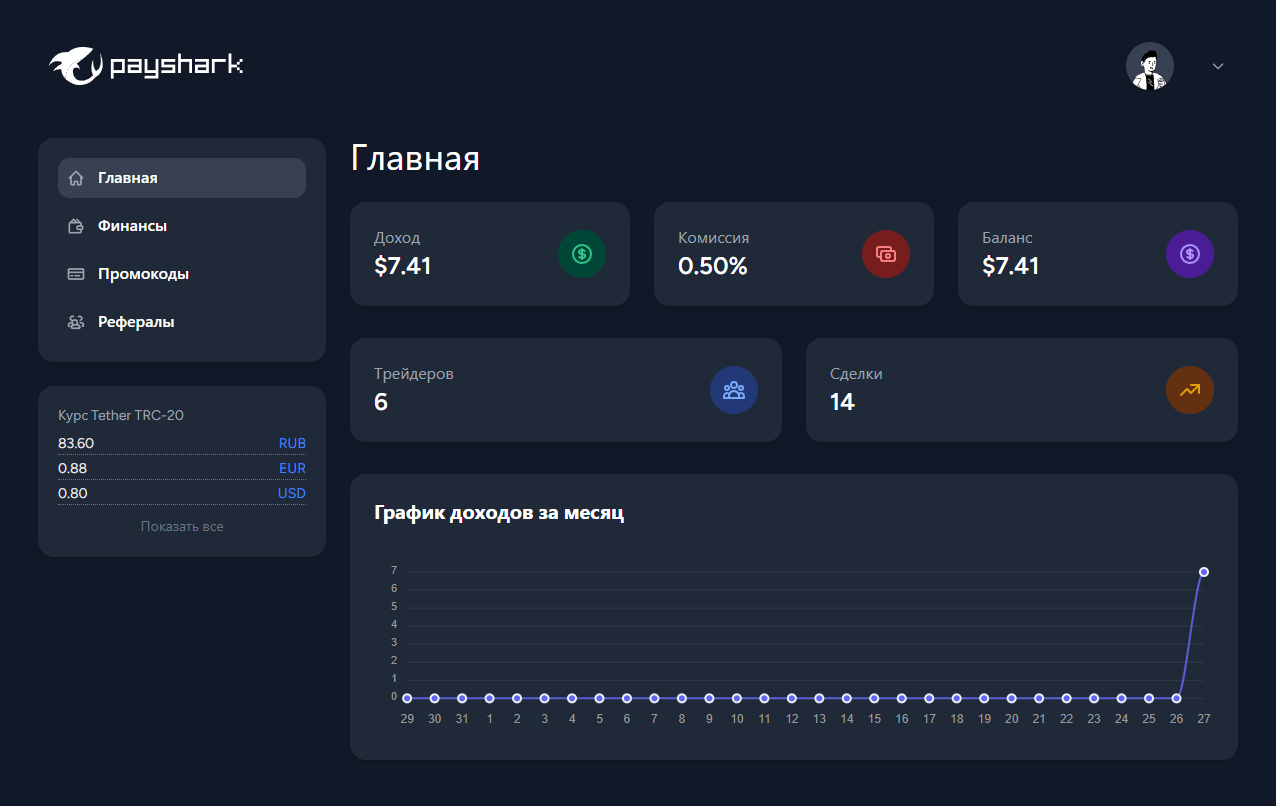Click the red commission money icon

(x=886, y=254)
